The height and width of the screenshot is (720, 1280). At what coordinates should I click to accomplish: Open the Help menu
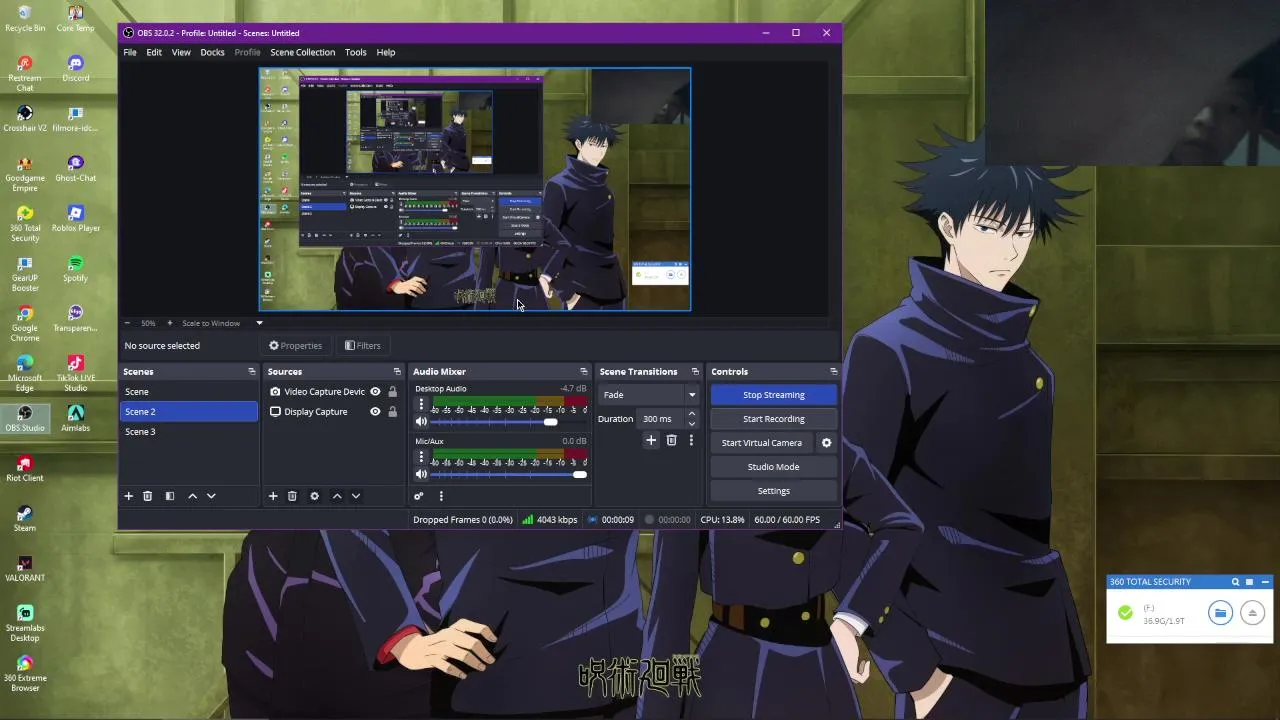(x=386, y=52)
